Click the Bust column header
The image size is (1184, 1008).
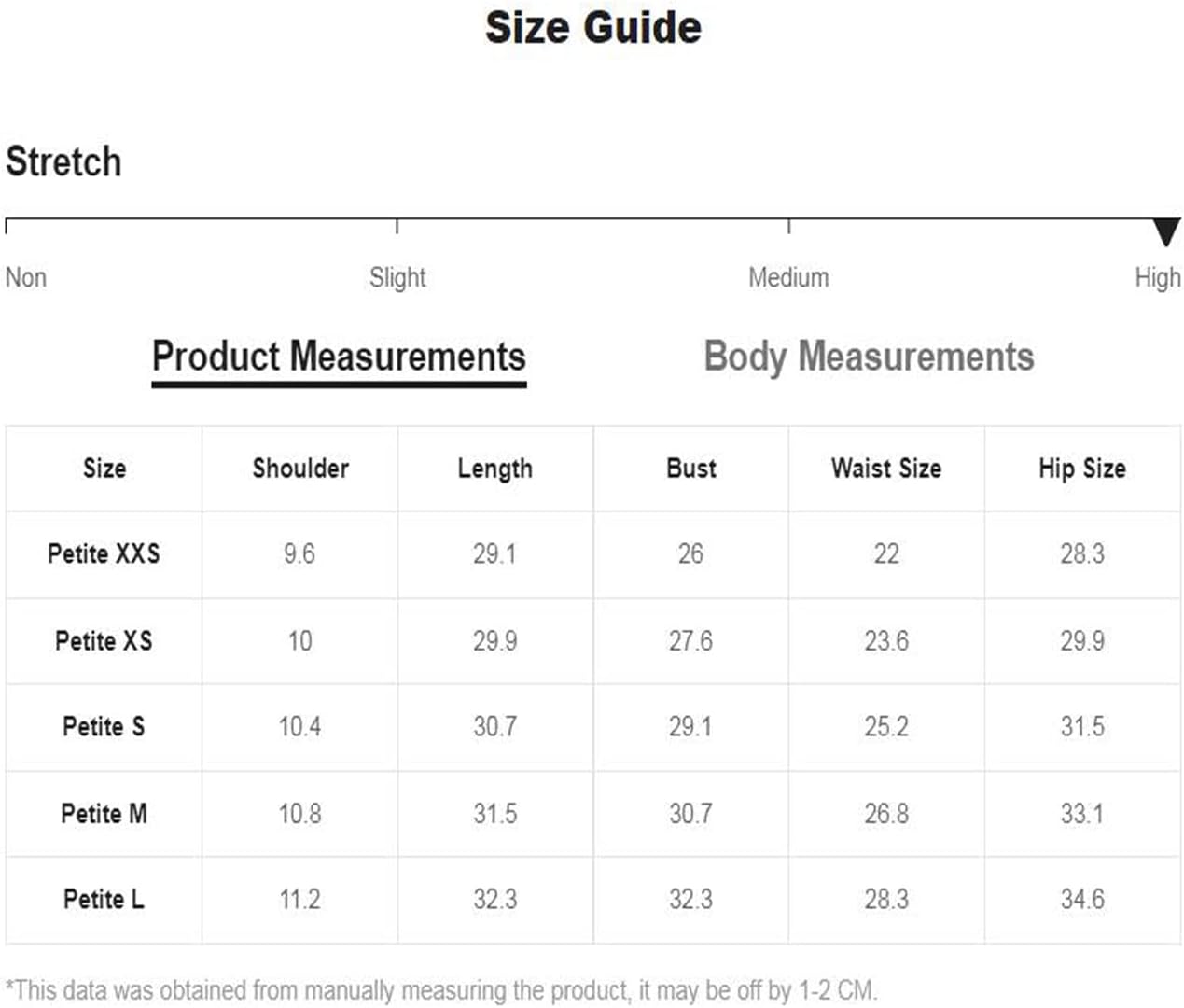(x=691, y=468)
